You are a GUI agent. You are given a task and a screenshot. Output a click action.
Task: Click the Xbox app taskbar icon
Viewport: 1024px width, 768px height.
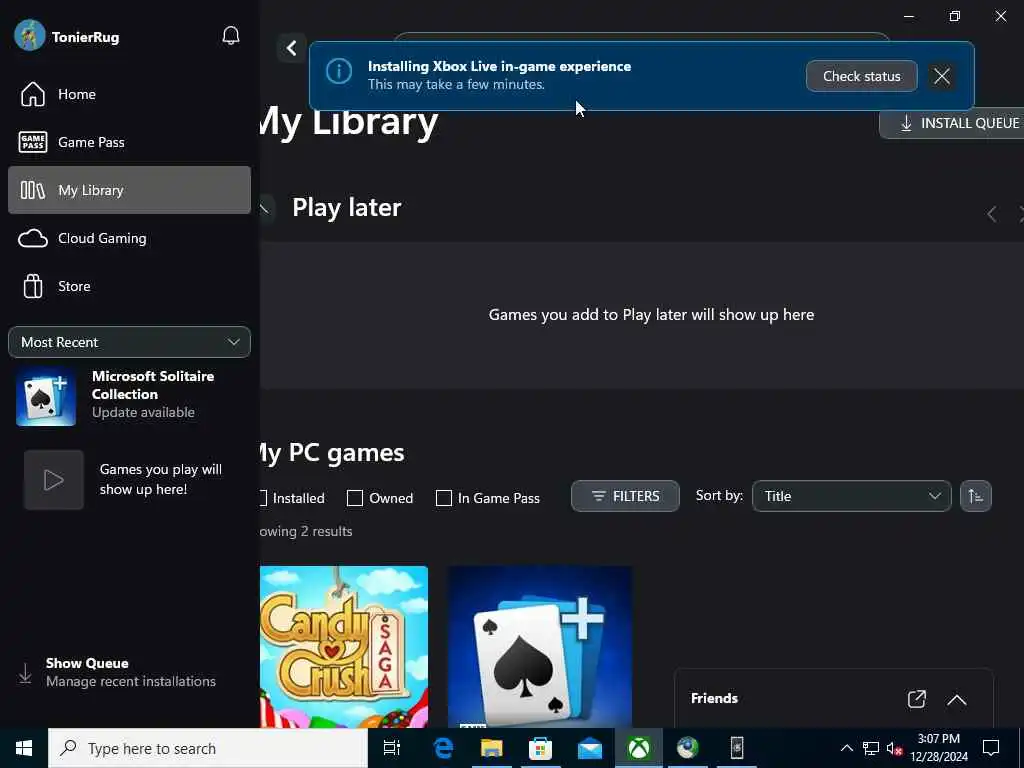tap(639, 748)
